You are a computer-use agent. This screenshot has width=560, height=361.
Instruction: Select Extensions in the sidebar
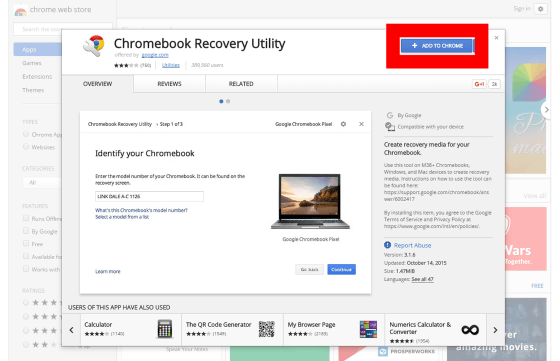37,76
